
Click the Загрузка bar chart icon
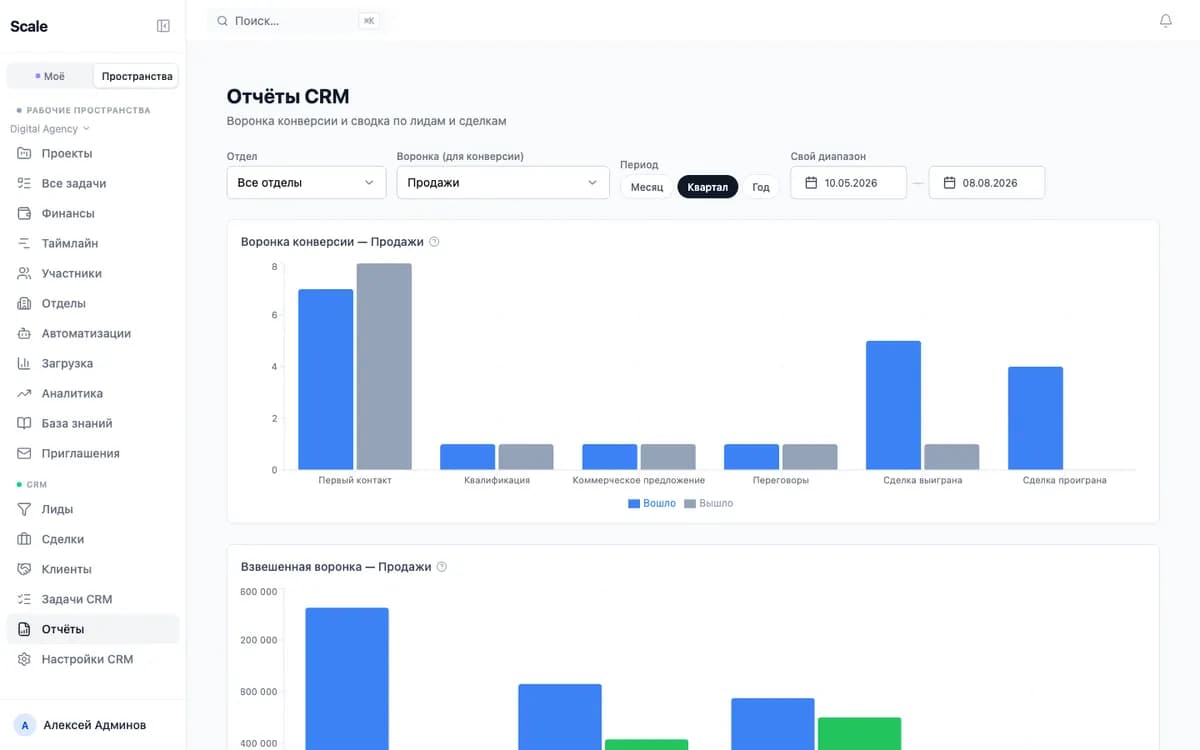pos(24,363)
